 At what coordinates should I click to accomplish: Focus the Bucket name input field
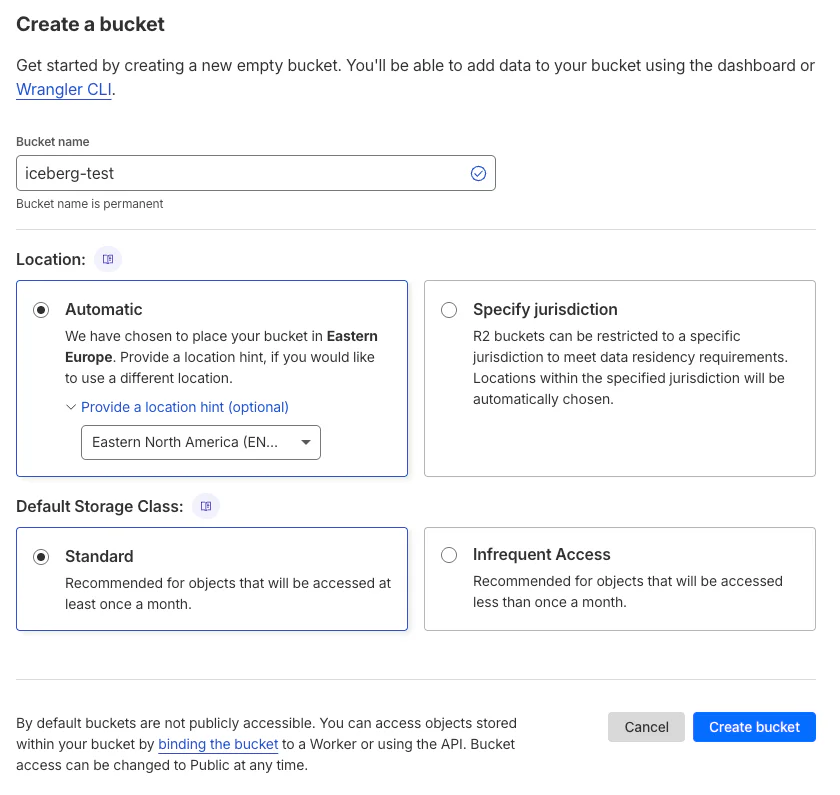(x=256, y=174)
